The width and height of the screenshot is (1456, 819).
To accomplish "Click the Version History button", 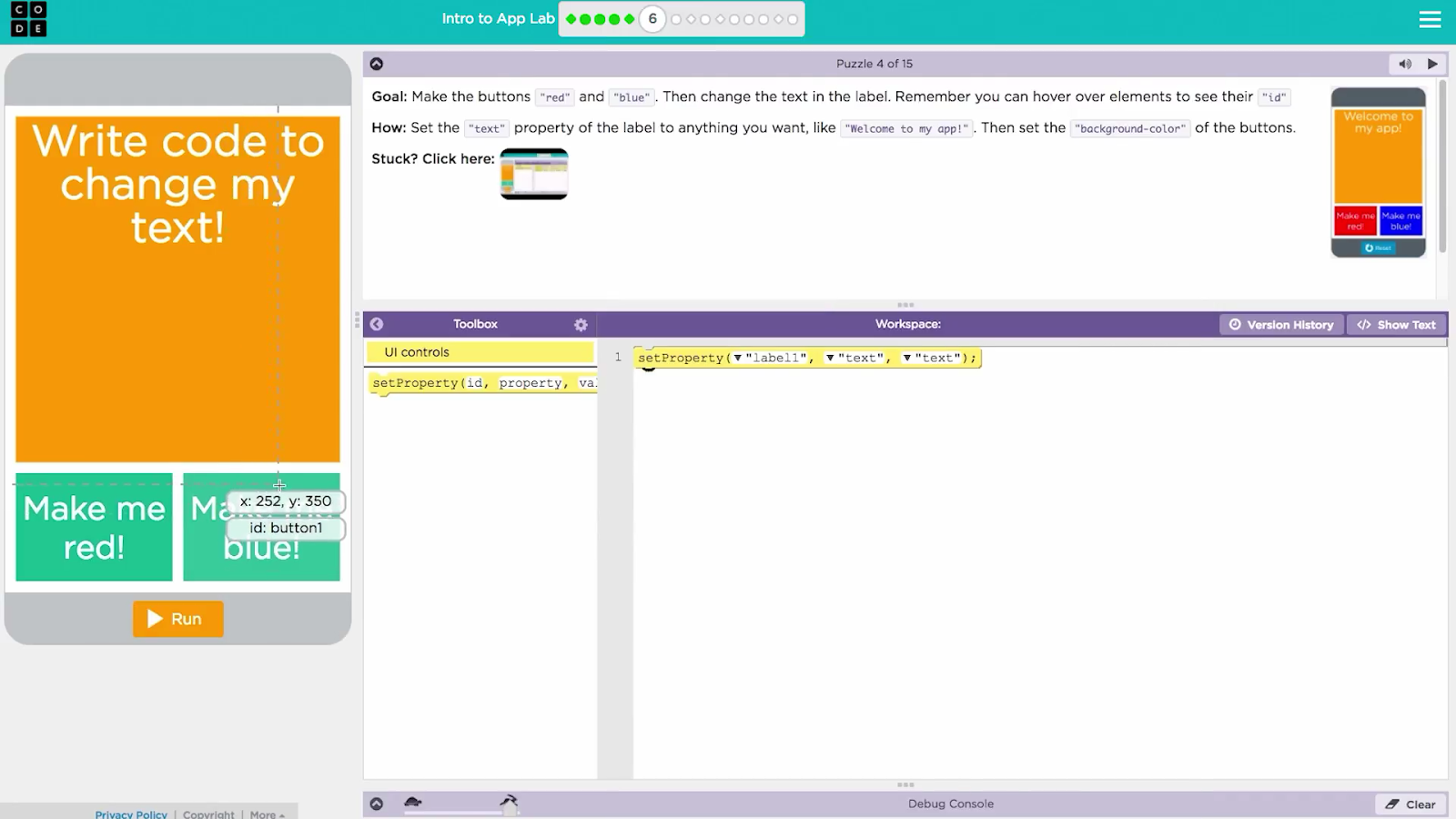I will 1280,325.
